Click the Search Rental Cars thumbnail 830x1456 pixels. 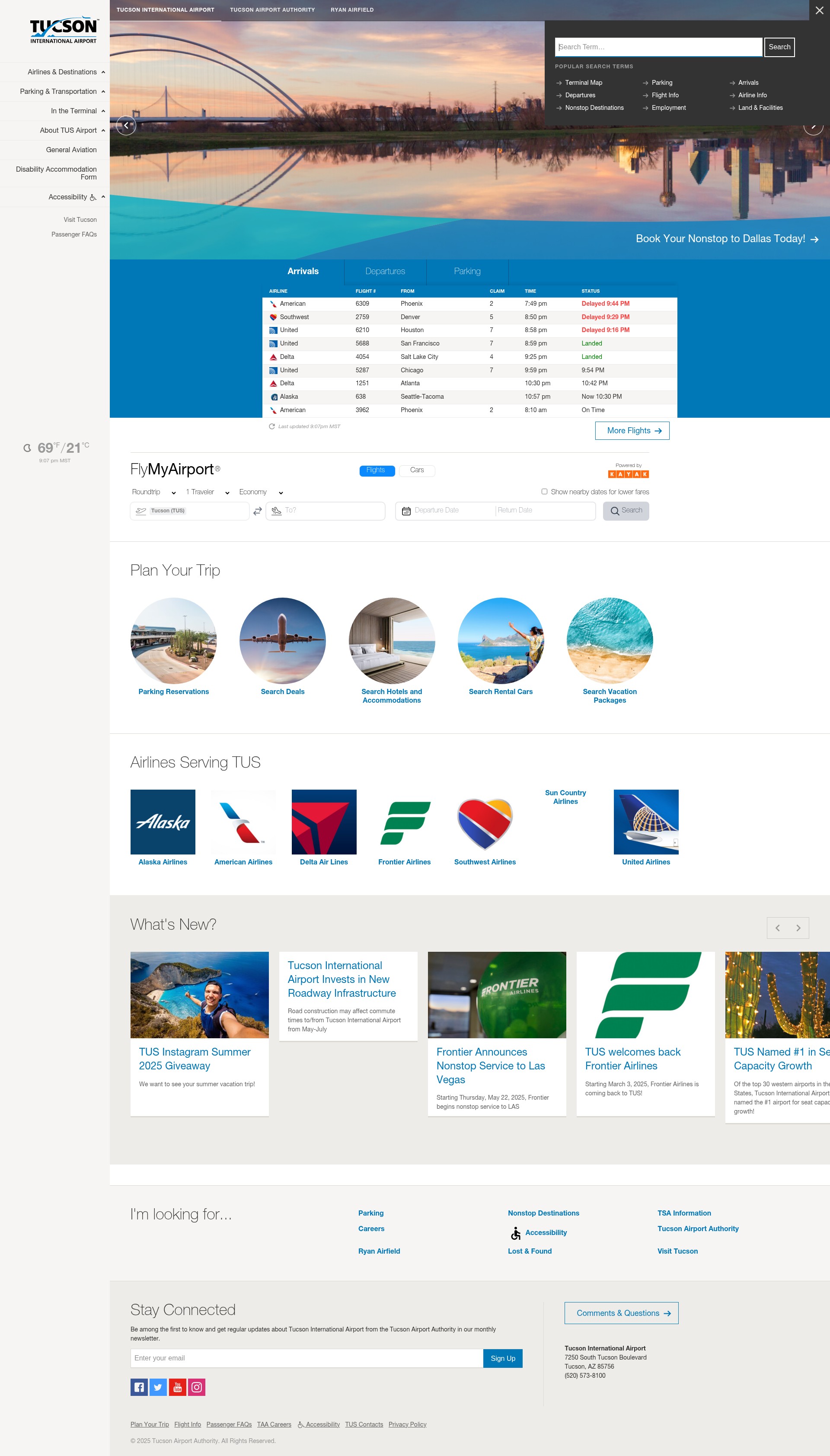coord(501,641)
